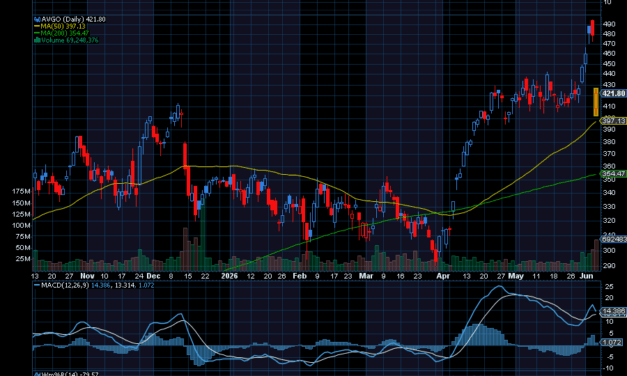Click the yellow 397.13 MA tag on right axis
627x376 pixels.
tap(613, 121)
